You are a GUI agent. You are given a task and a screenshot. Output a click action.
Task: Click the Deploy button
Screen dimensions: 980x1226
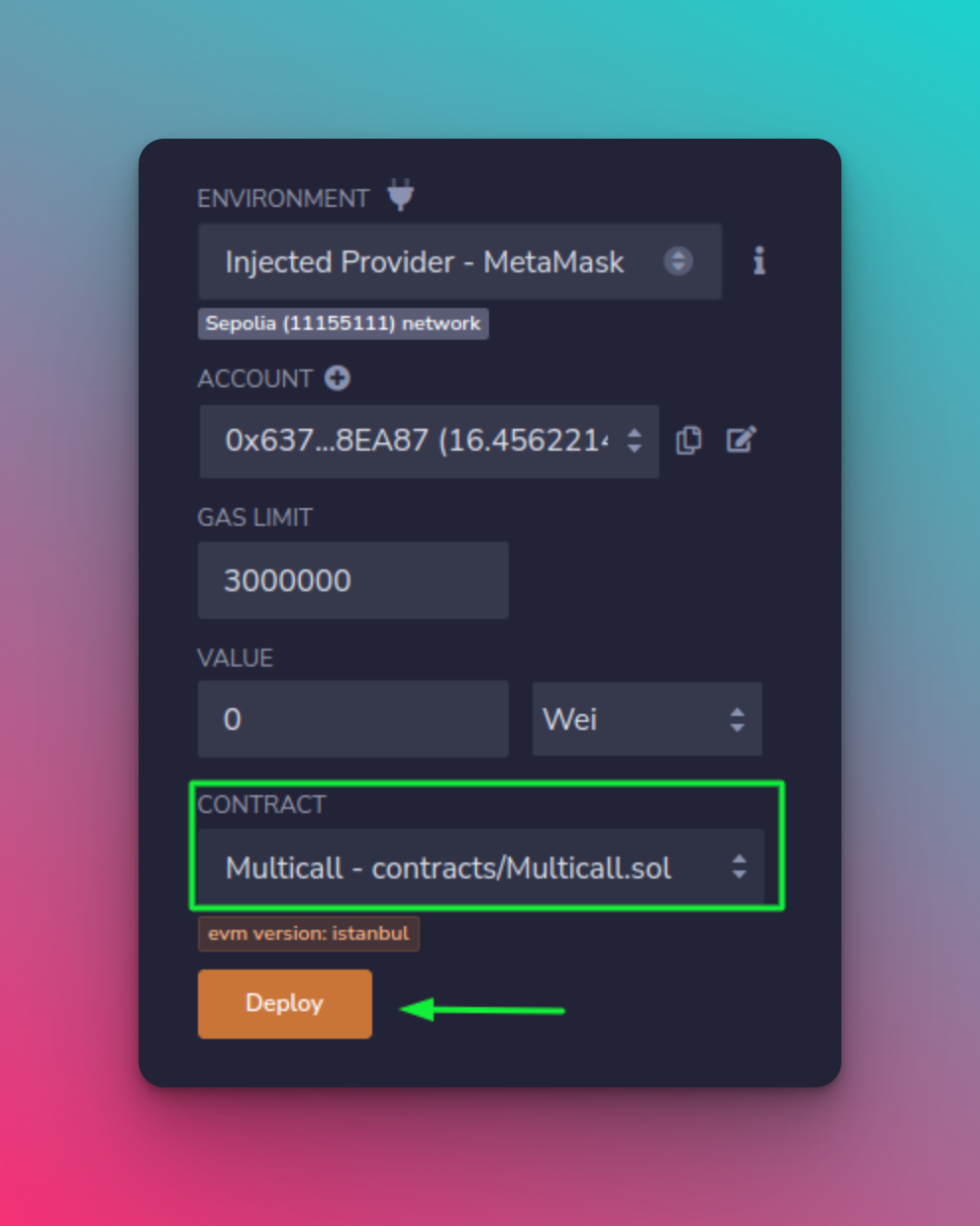point(285,1004)
